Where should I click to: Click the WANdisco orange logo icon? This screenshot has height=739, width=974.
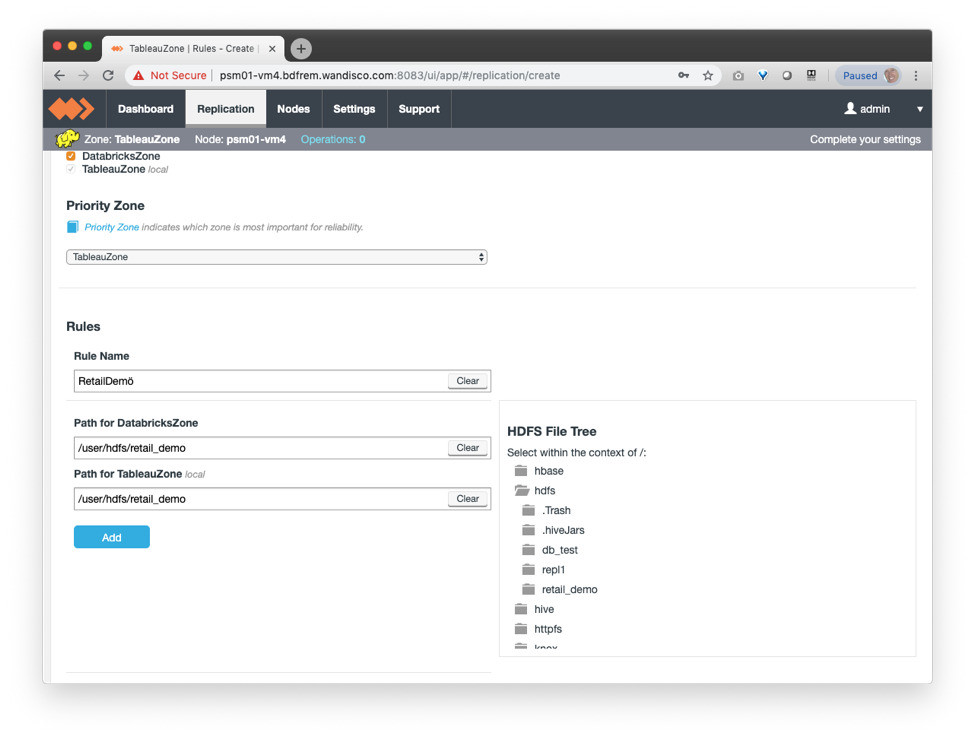pyautogui.click(x=72, y=109)
